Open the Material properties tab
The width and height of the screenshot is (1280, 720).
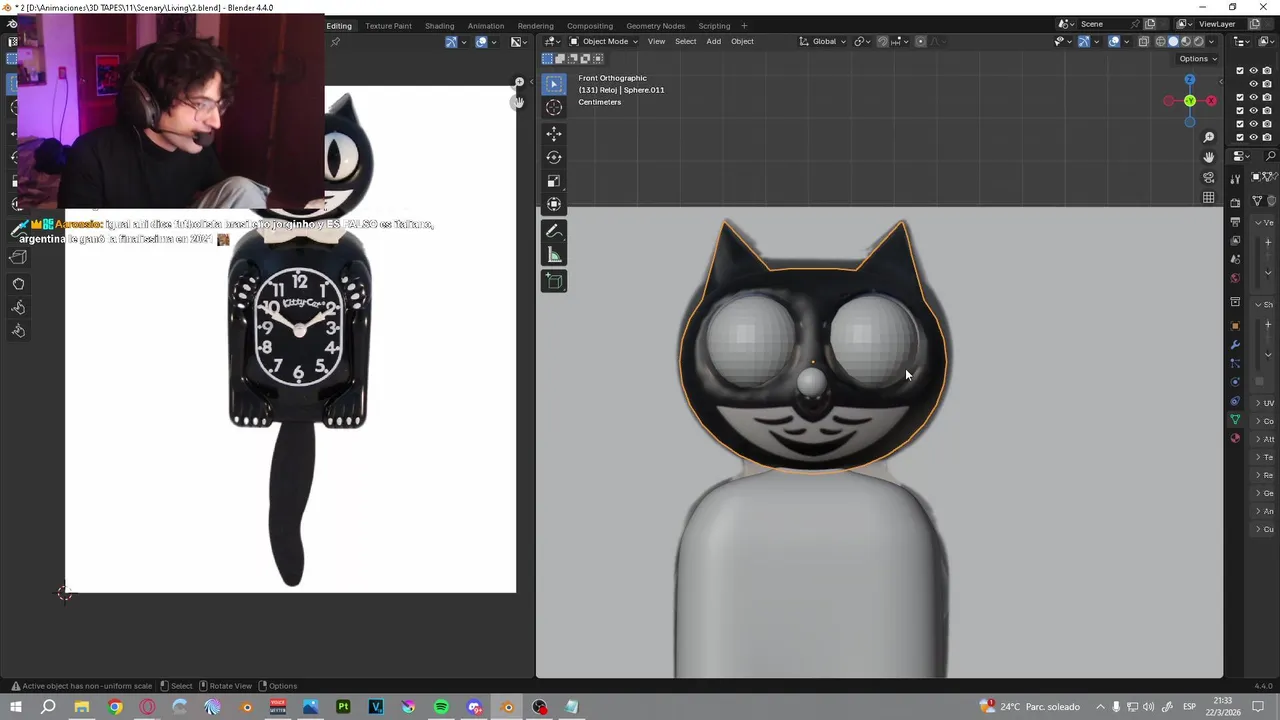(x=1236, y=438)
